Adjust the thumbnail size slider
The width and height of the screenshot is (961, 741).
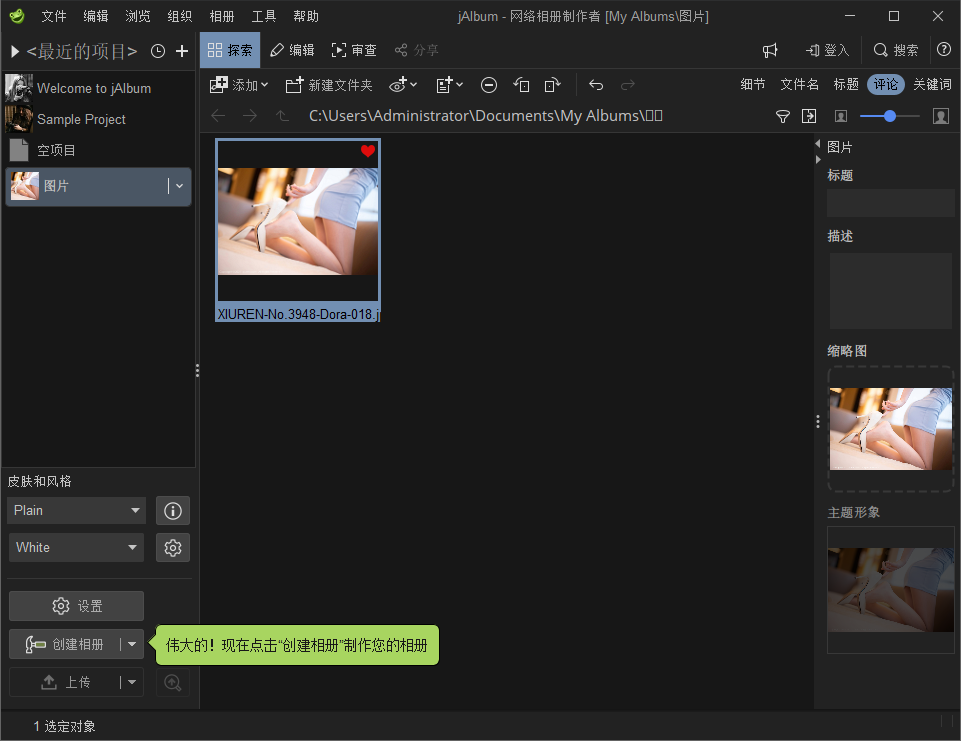[x=890, y=116]
